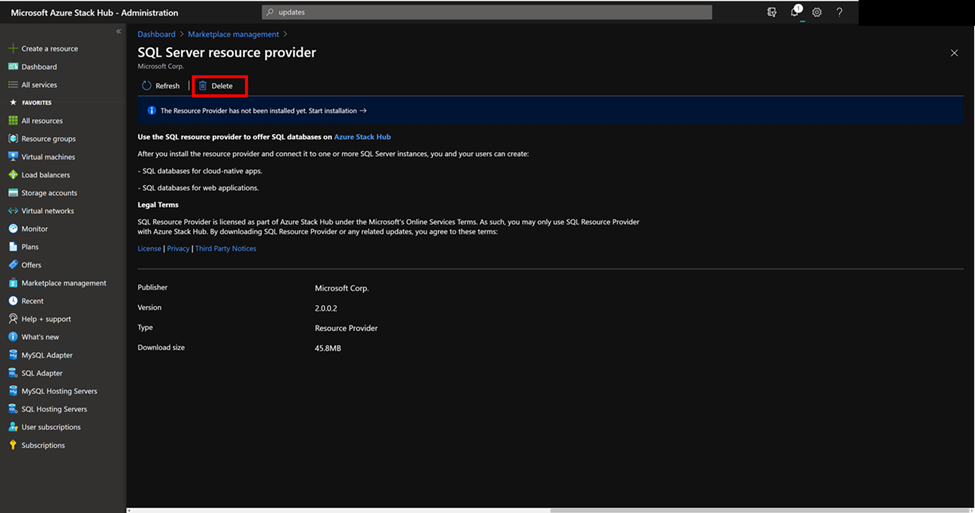Viewport: 975px width, 513px height.
Task: Click the search box containing updates
Action: point(487,12)
